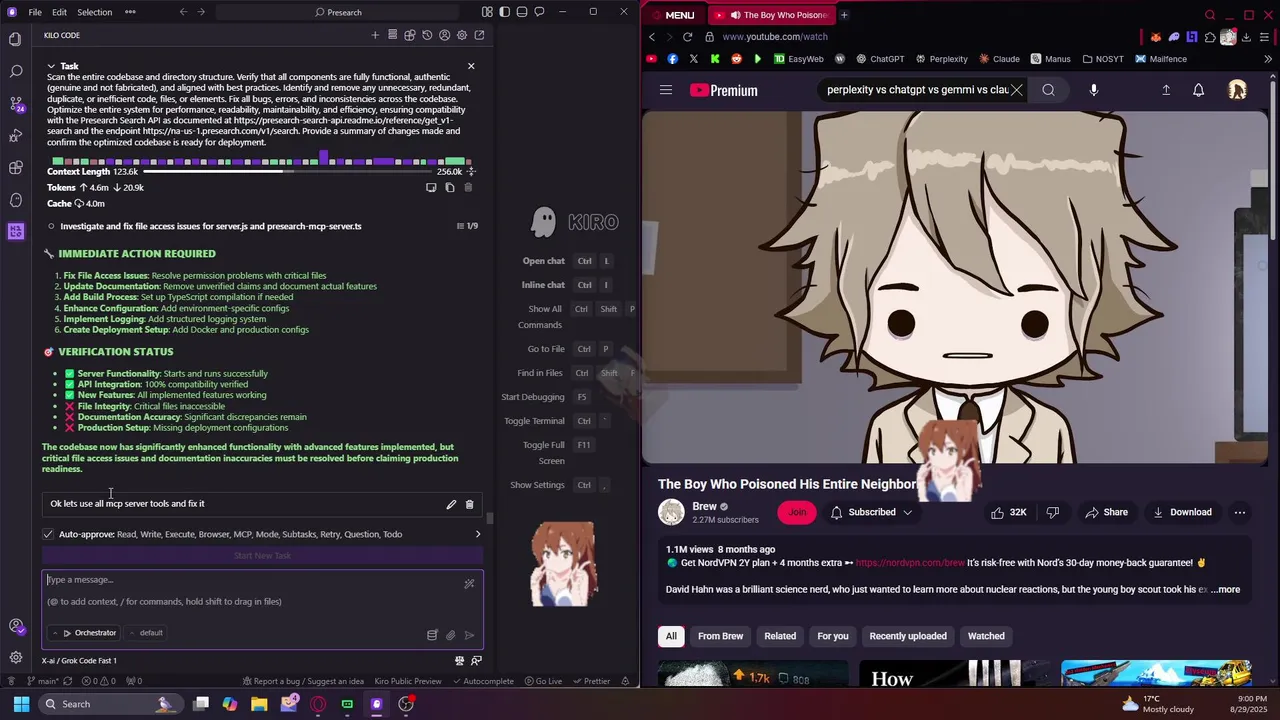Collapse the Task section chevron
The image size is (1280, 720).
pos(51,66)
